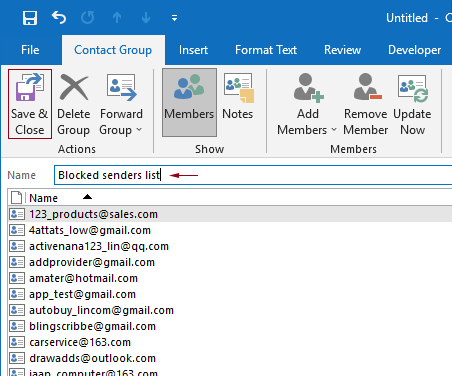Go to next item with down arrow
Image resolution: width=452 pixels, height=376 pixels.
(146, 18)
